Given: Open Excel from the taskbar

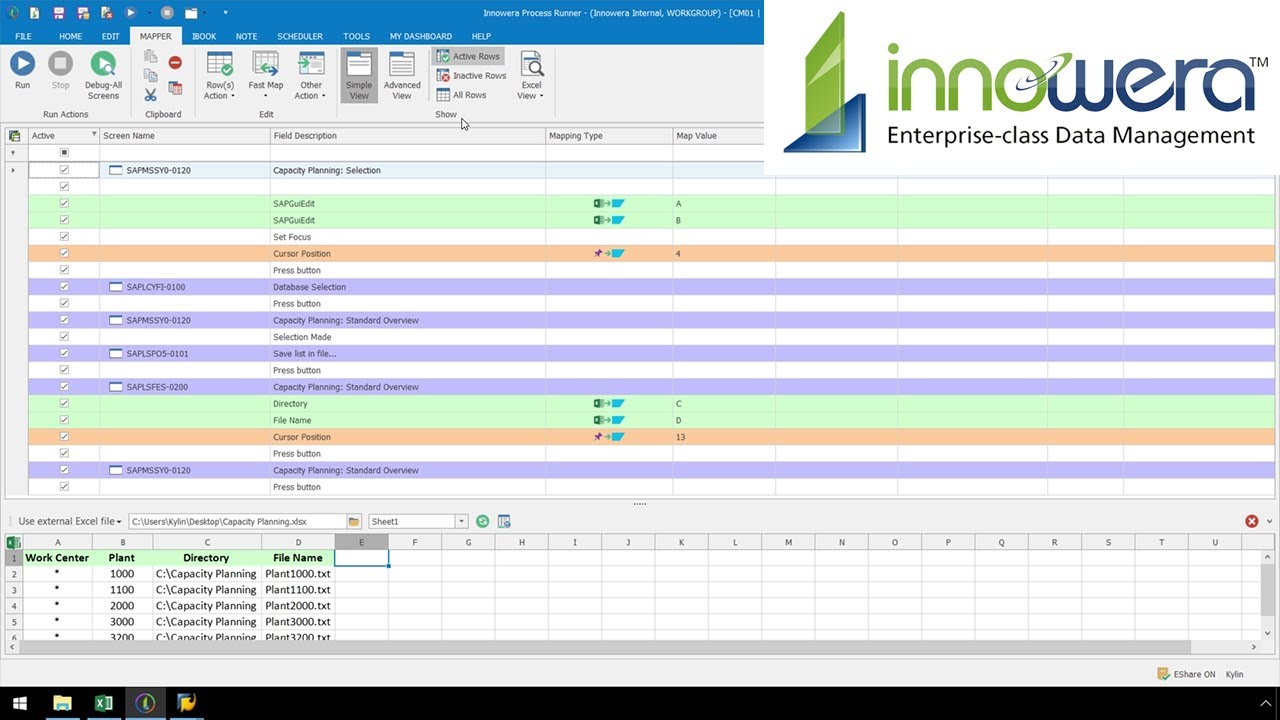Looking at the screenshot, I should tap(103, 703).
